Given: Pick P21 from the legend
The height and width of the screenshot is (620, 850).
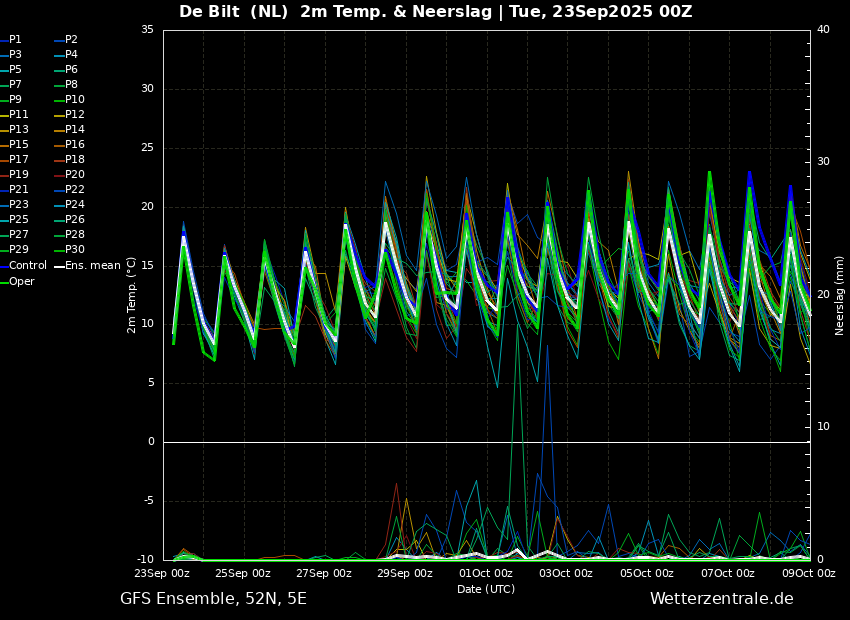Looking at the screenshot, I should coord(18,190).
